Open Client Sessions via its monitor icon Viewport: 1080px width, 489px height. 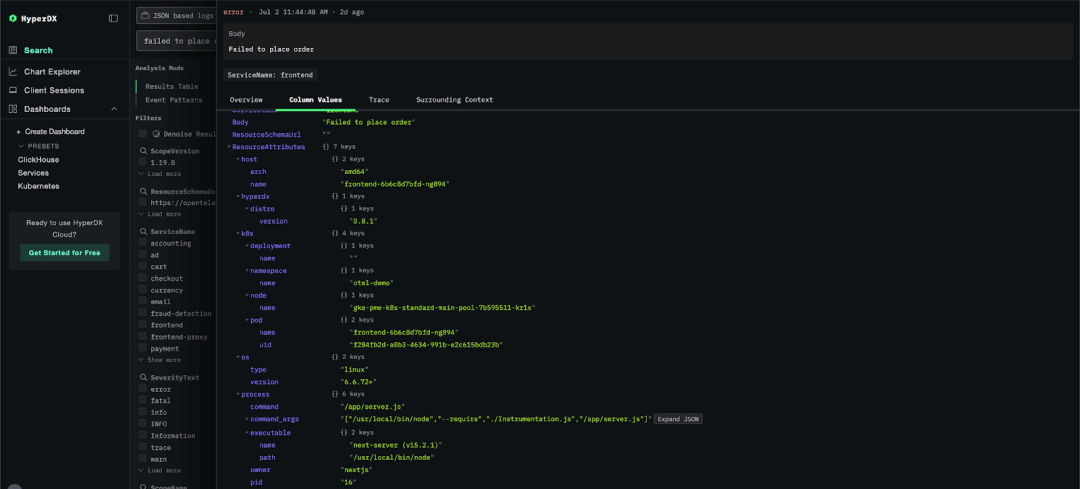(x=12, y=90)
